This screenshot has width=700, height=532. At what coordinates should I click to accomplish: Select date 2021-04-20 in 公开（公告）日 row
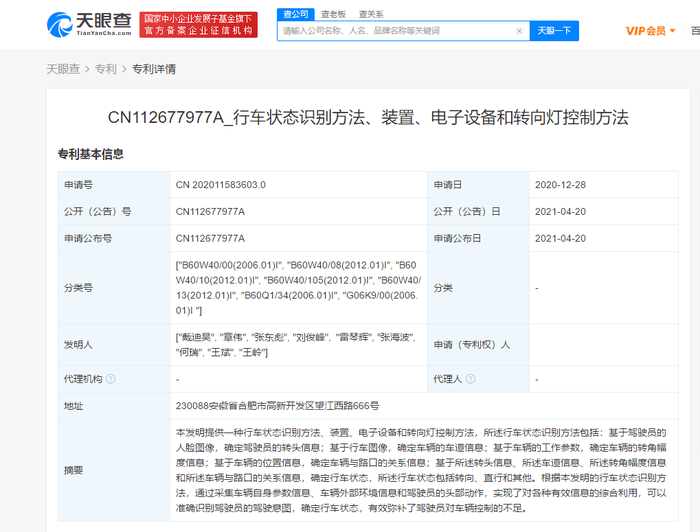pyautogui.click(x=560, y=212)
